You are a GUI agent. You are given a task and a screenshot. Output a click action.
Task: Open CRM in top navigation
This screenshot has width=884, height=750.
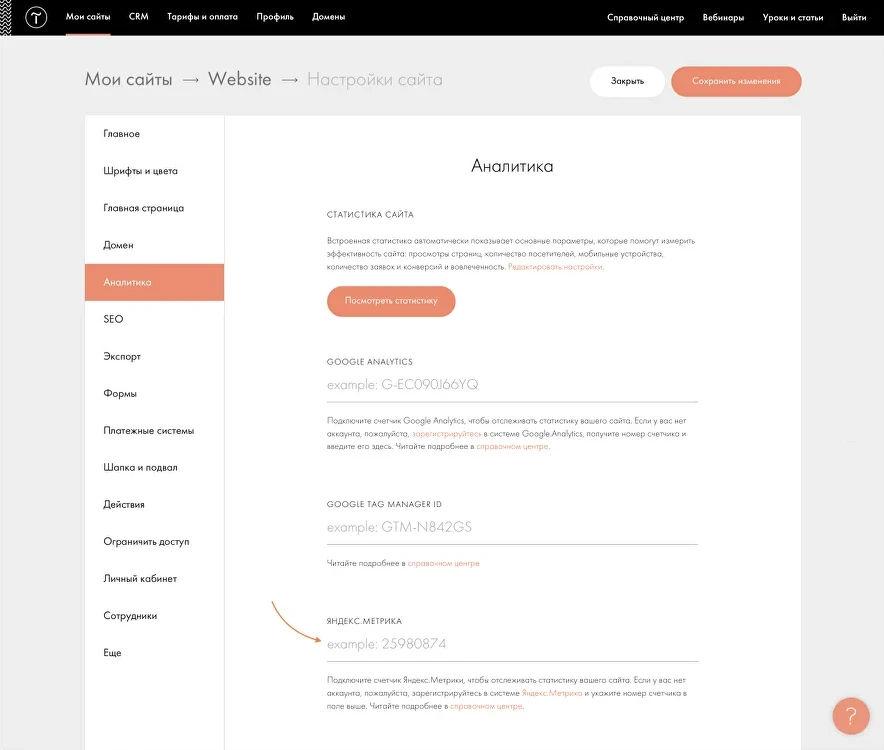(138, 17)
